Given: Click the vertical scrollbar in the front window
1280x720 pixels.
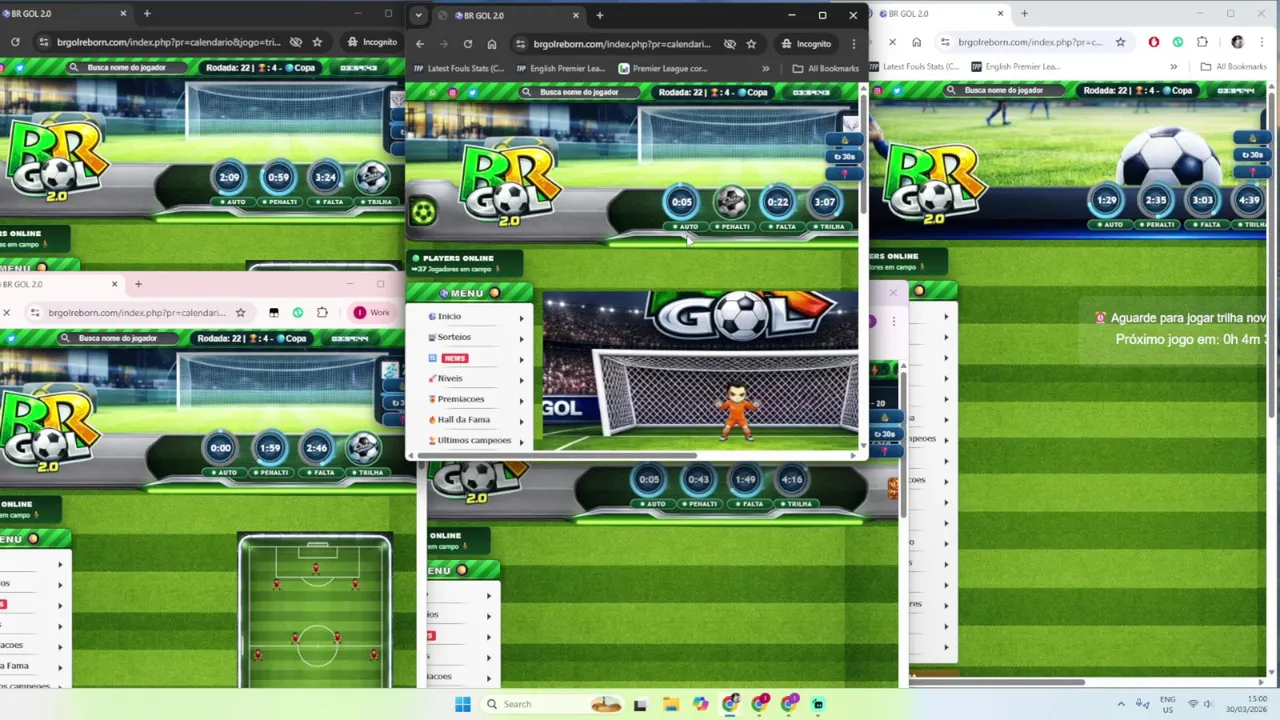Looking at the screenshot, I should (863, 149).
